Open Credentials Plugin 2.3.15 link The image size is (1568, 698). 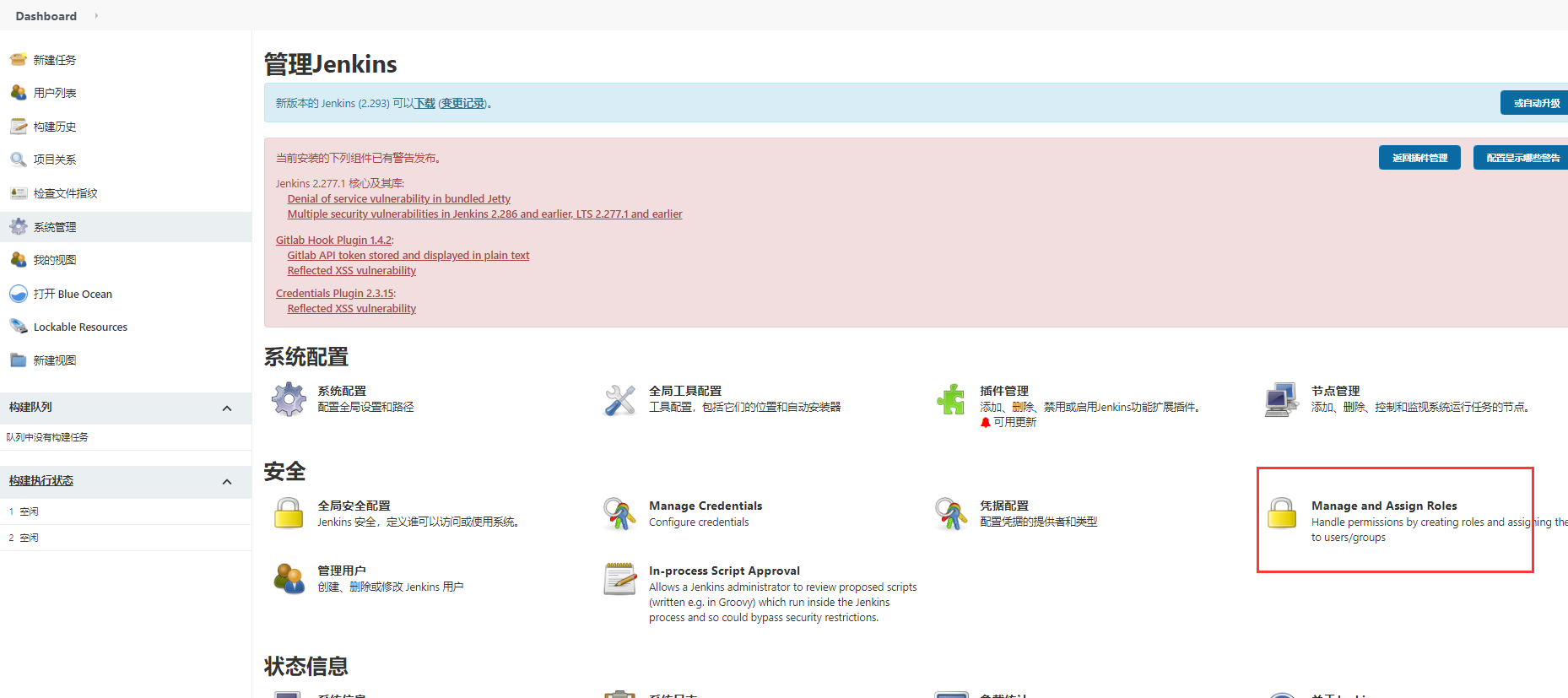pos(334,294)
